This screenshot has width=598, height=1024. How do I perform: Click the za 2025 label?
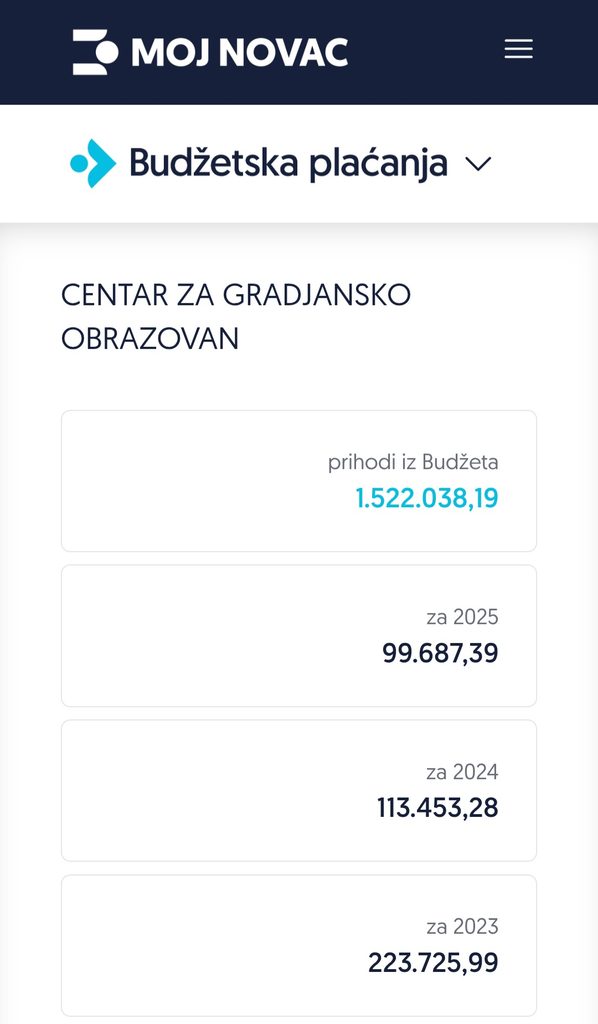click(x=462, y=617)
